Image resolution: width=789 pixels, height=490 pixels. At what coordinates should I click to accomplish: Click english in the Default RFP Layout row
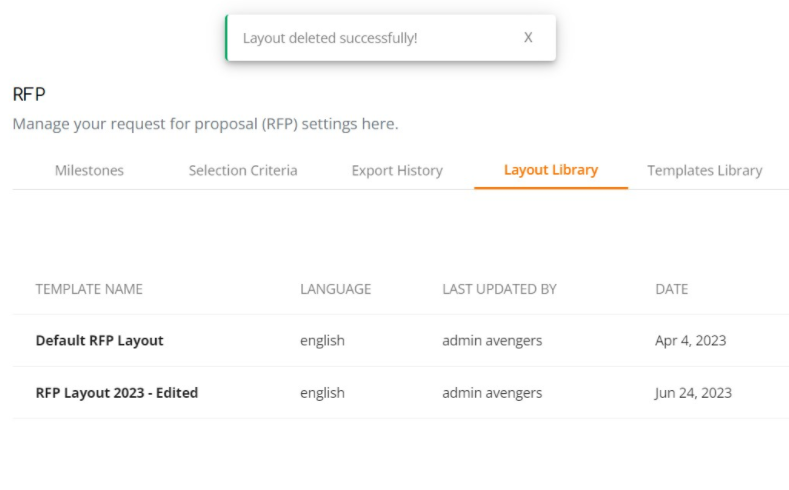pos(323,341)
